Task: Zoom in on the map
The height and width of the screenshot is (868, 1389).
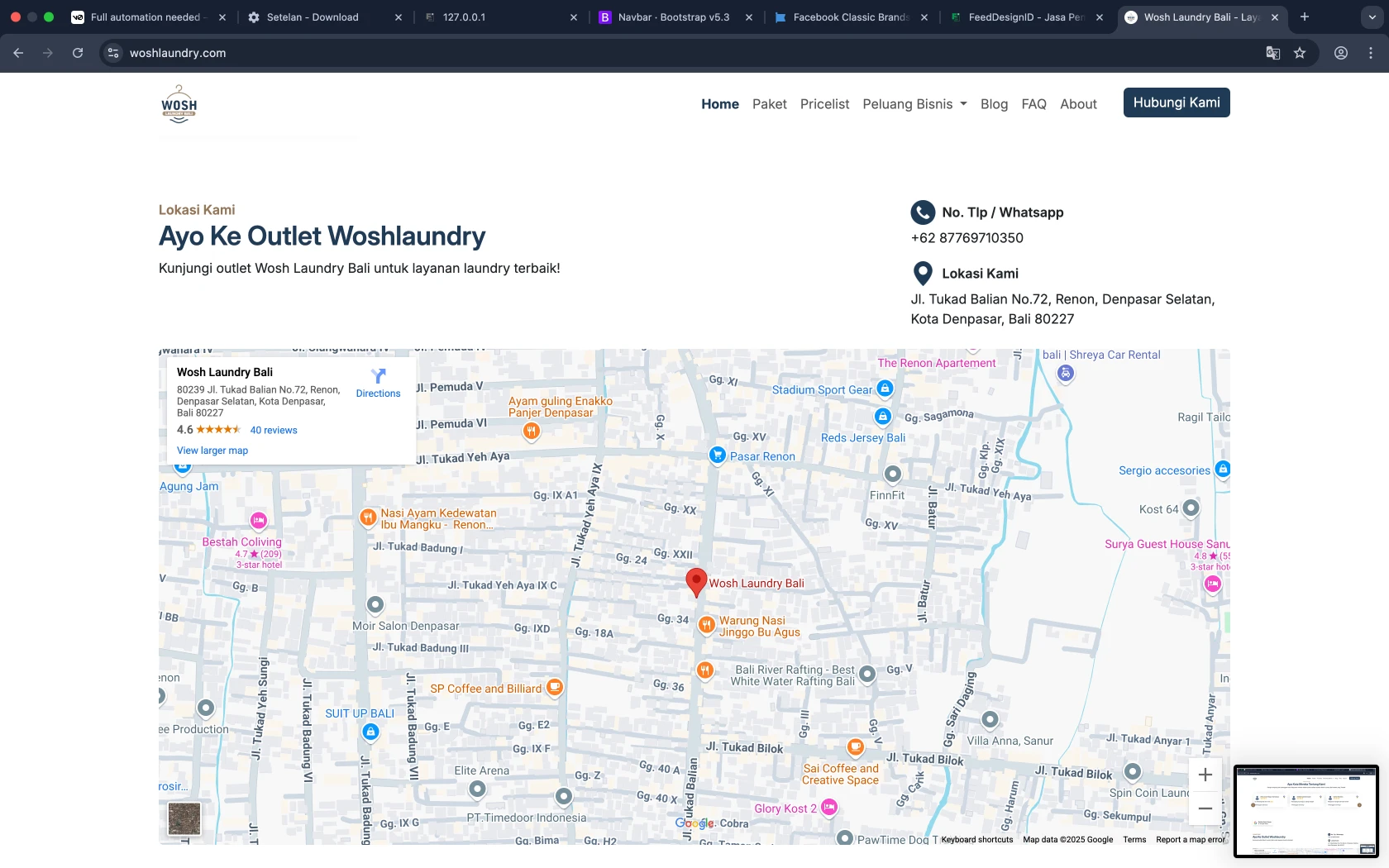Action: [x=1205, y=775]
